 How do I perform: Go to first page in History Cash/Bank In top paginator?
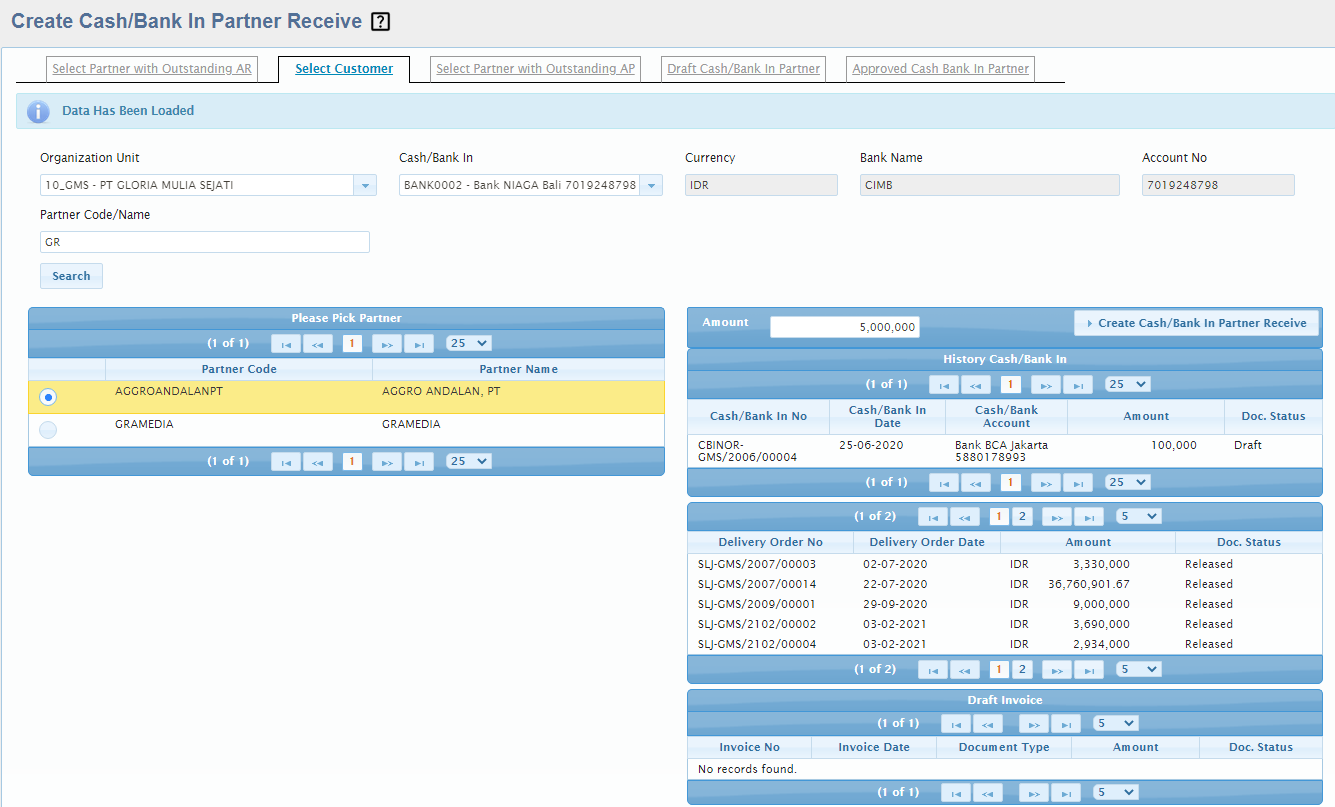point(944,384)
